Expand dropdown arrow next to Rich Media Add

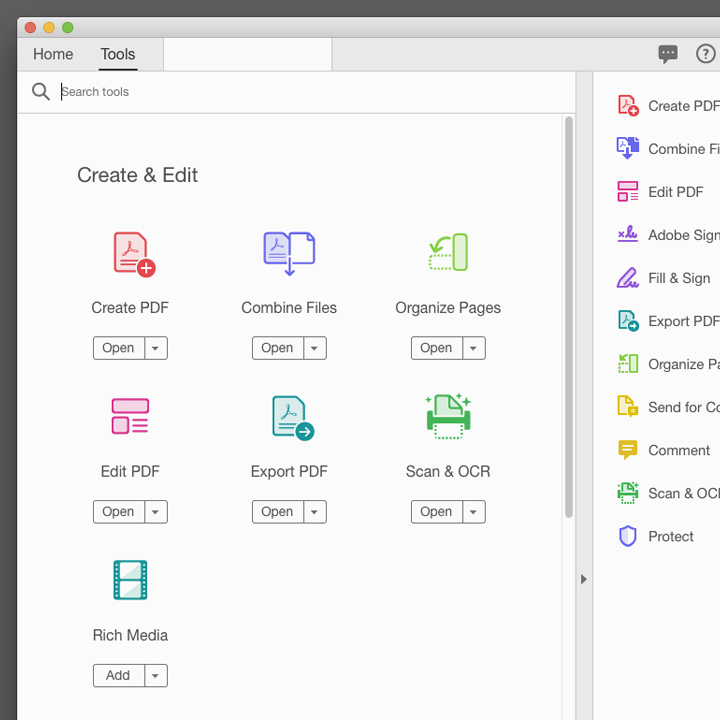point(156,676)
